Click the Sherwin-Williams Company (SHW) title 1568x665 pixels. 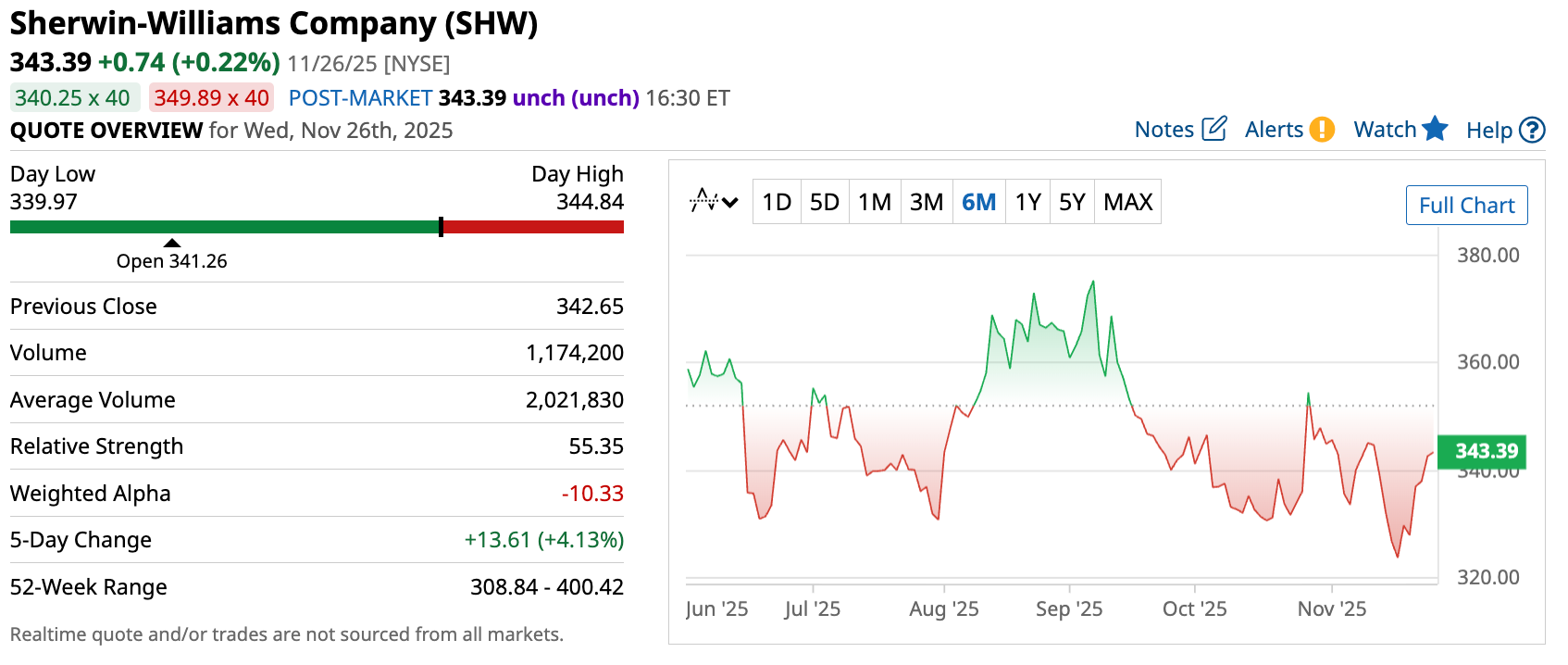[274, 23]
